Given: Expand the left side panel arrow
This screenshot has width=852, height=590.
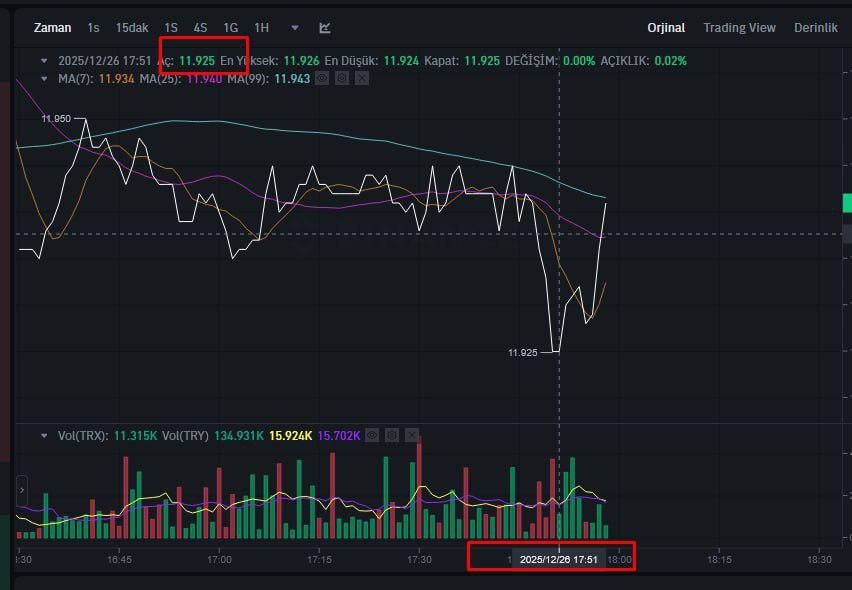Looking at the screenshot, I should coord(22,490).
